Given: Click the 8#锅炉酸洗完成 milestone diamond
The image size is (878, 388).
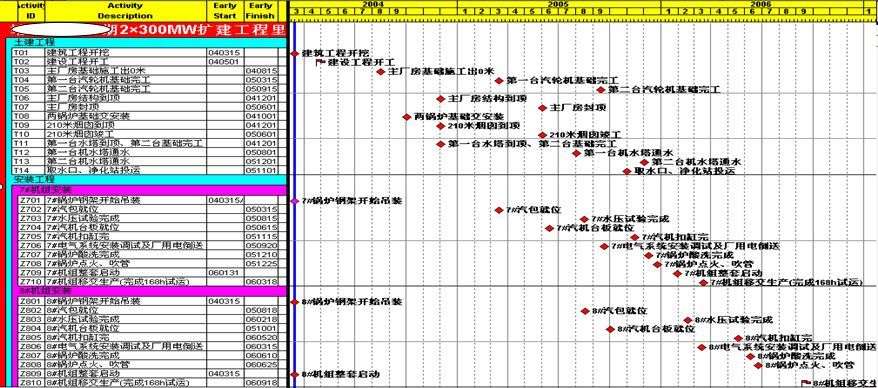Looking at the screenshot, I should pyautogui.click(x=750, y=356).
